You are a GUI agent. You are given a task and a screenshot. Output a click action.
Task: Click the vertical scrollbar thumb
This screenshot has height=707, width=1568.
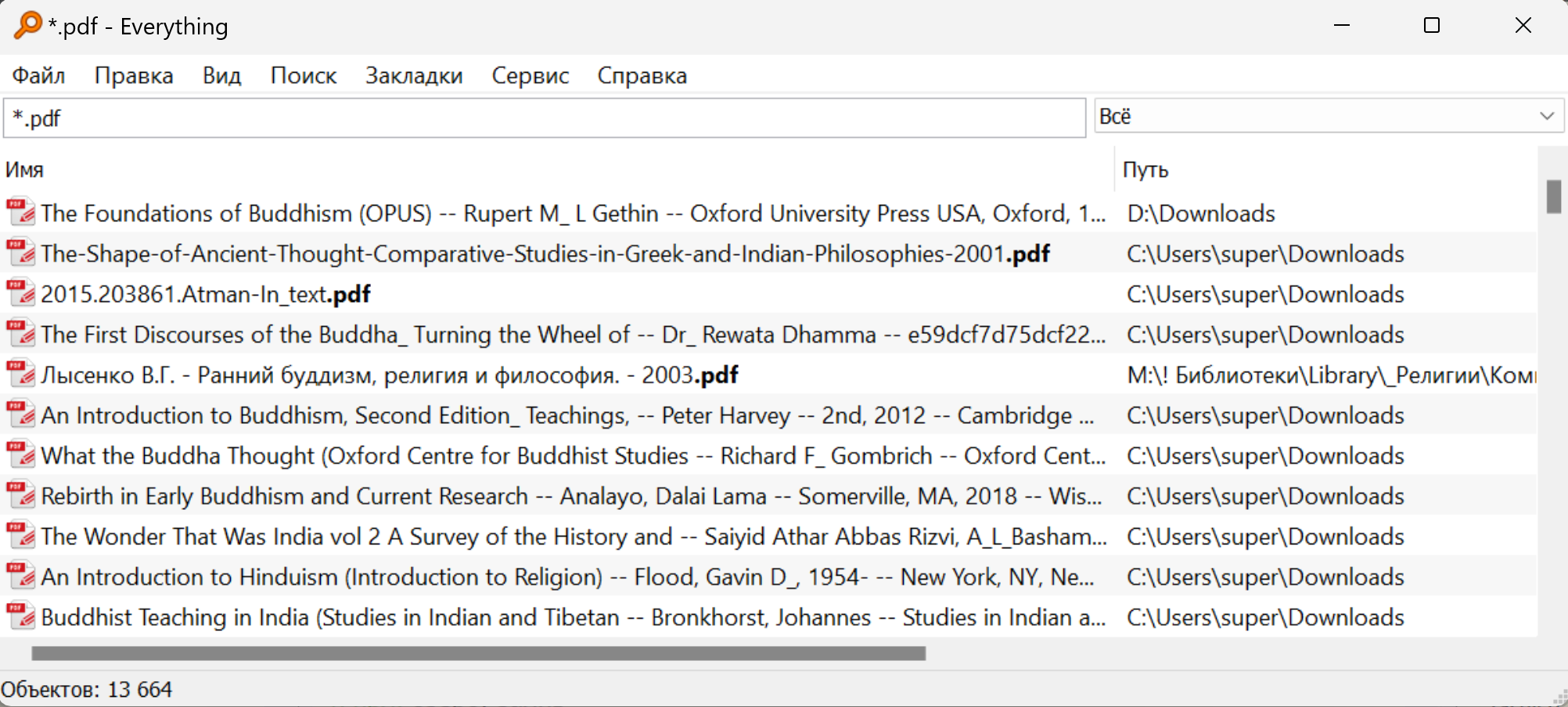tap(1554, 196)
